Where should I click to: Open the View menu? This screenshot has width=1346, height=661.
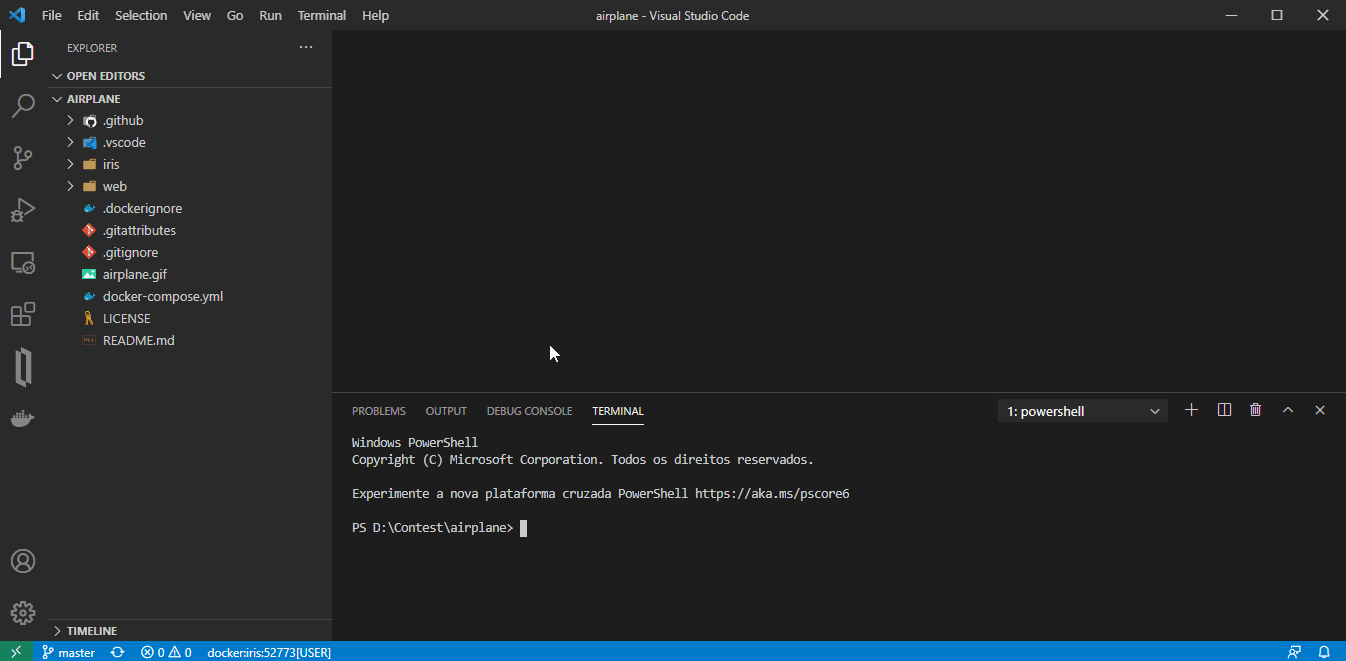tap(197, 15)
